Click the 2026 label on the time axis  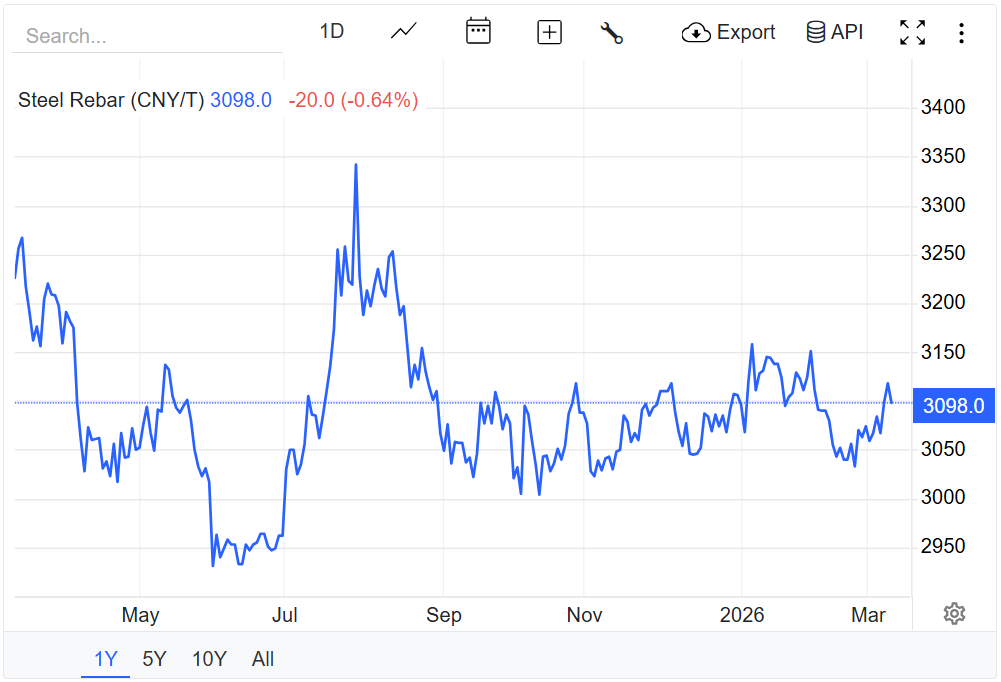(x=742, y=615)
